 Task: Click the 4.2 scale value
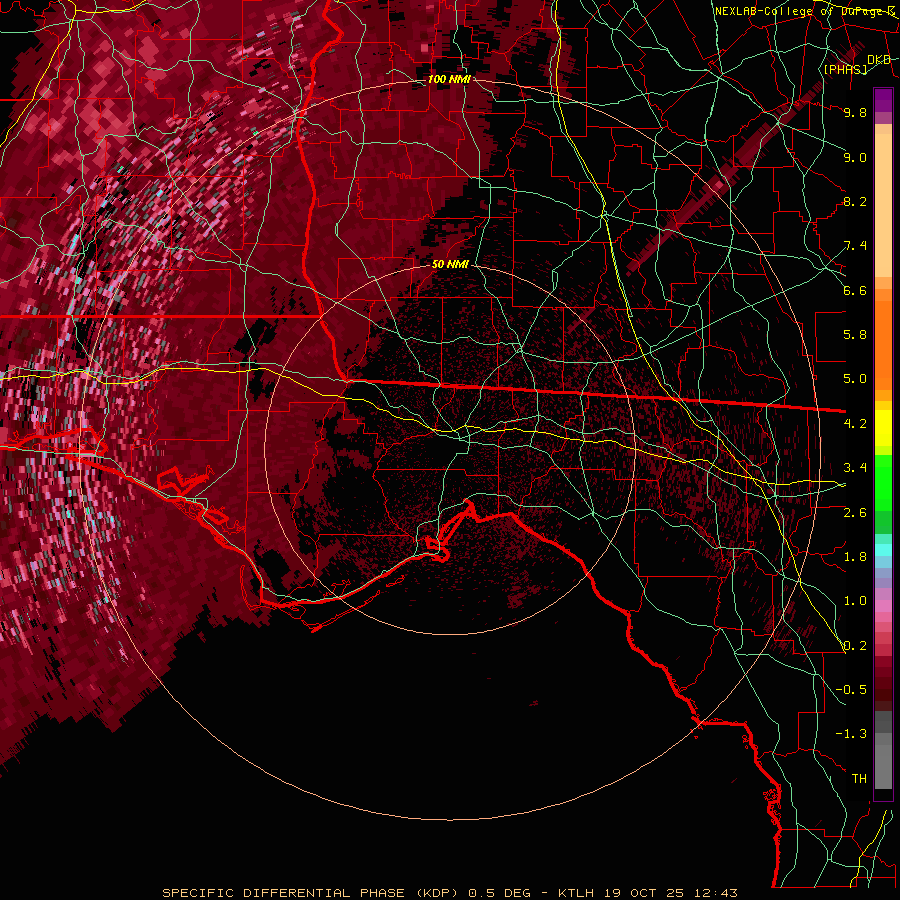pos(855,424)
